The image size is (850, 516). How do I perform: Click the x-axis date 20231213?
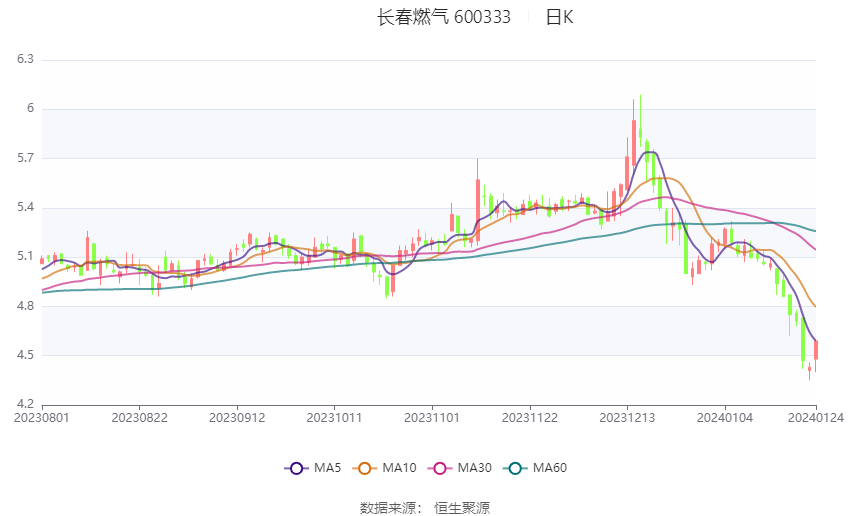coord(627,418)
